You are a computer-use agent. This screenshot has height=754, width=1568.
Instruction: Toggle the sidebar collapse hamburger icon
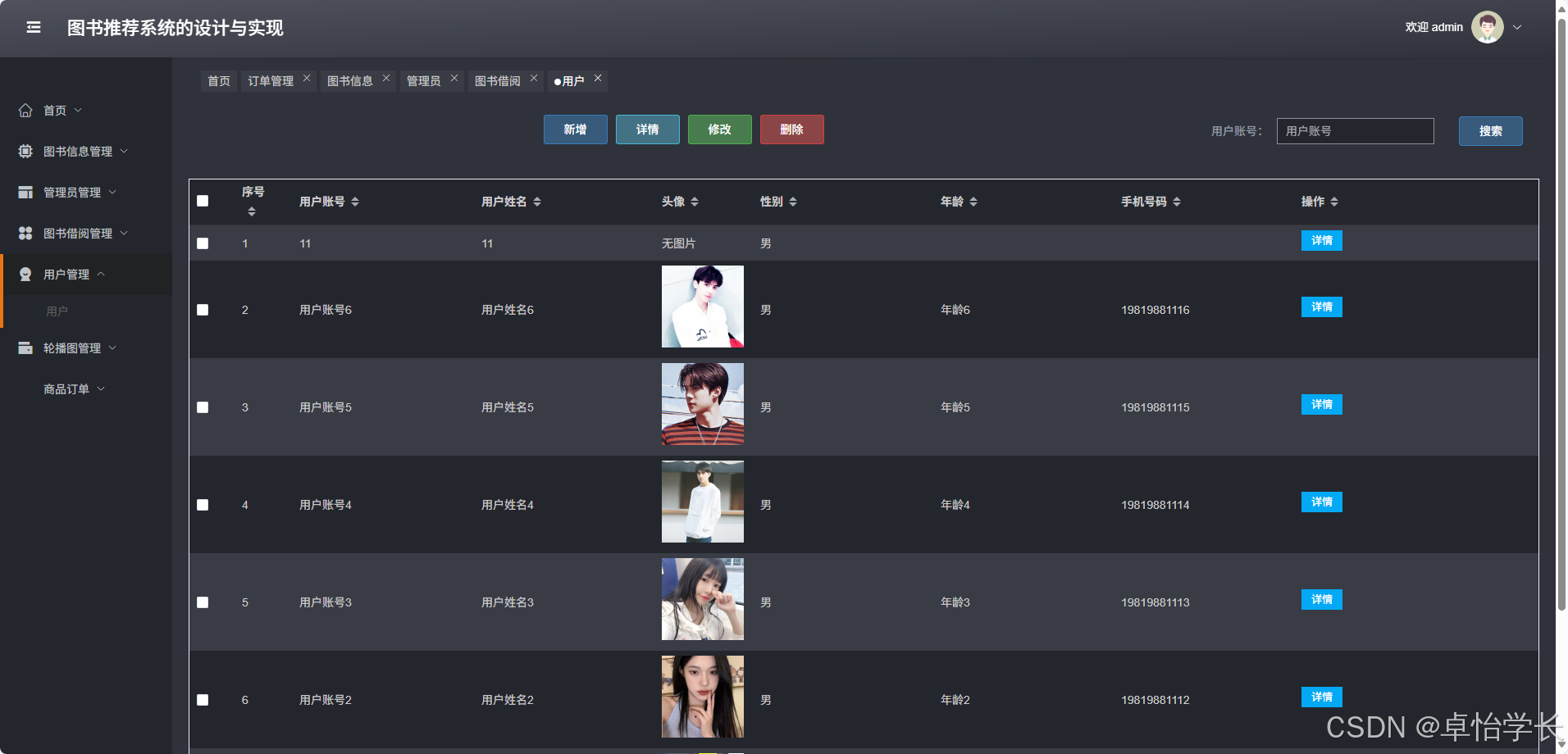coord(34,28)
